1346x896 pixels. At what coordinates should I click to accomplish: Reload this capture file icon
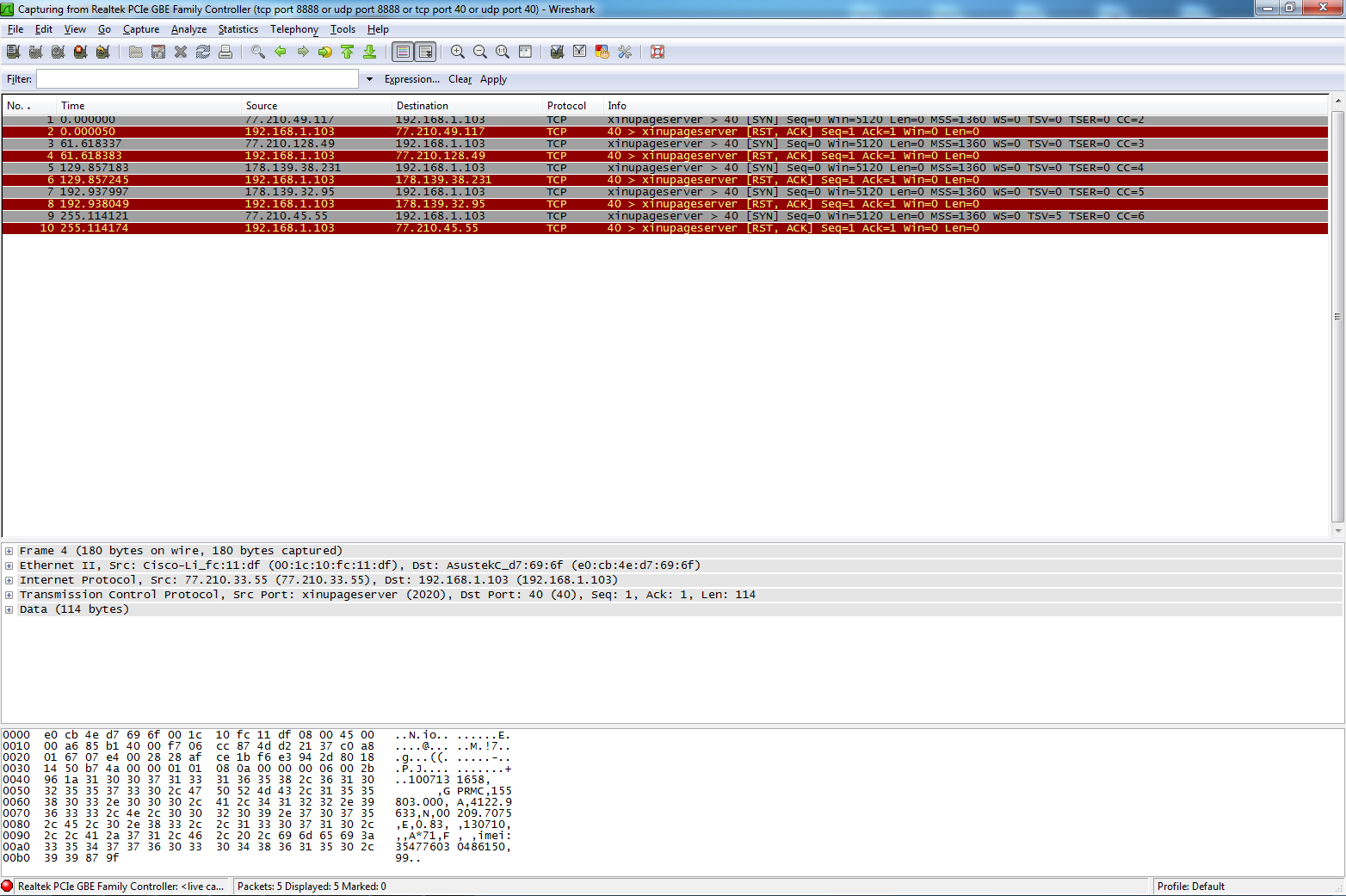(x=203, y=52)
